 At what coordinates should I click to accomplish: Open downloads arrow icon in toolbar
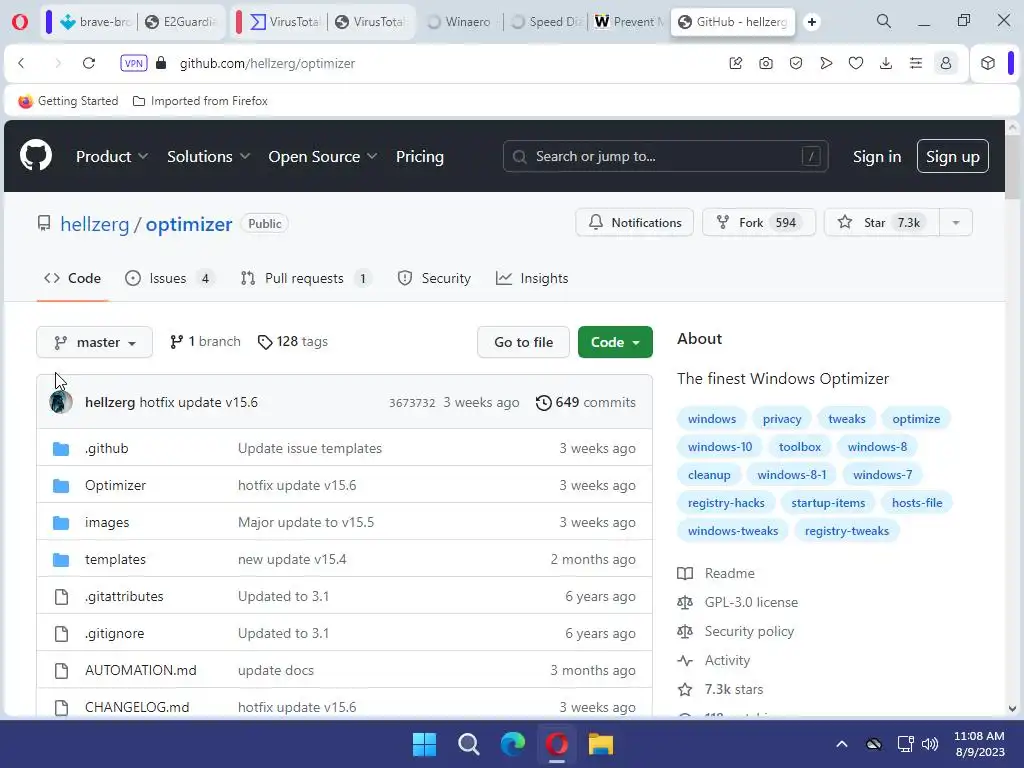point(886,63)
